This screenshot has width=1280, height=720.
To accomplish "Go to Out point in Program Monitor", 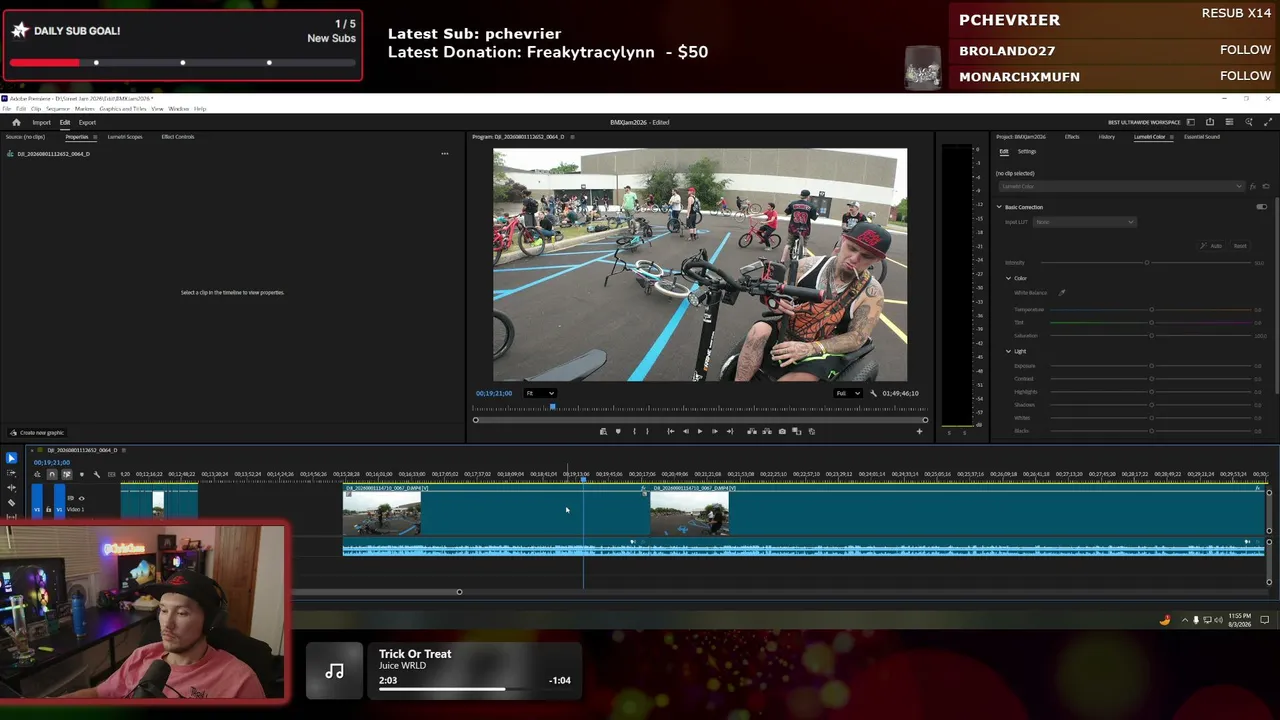I will coord(729,431).
